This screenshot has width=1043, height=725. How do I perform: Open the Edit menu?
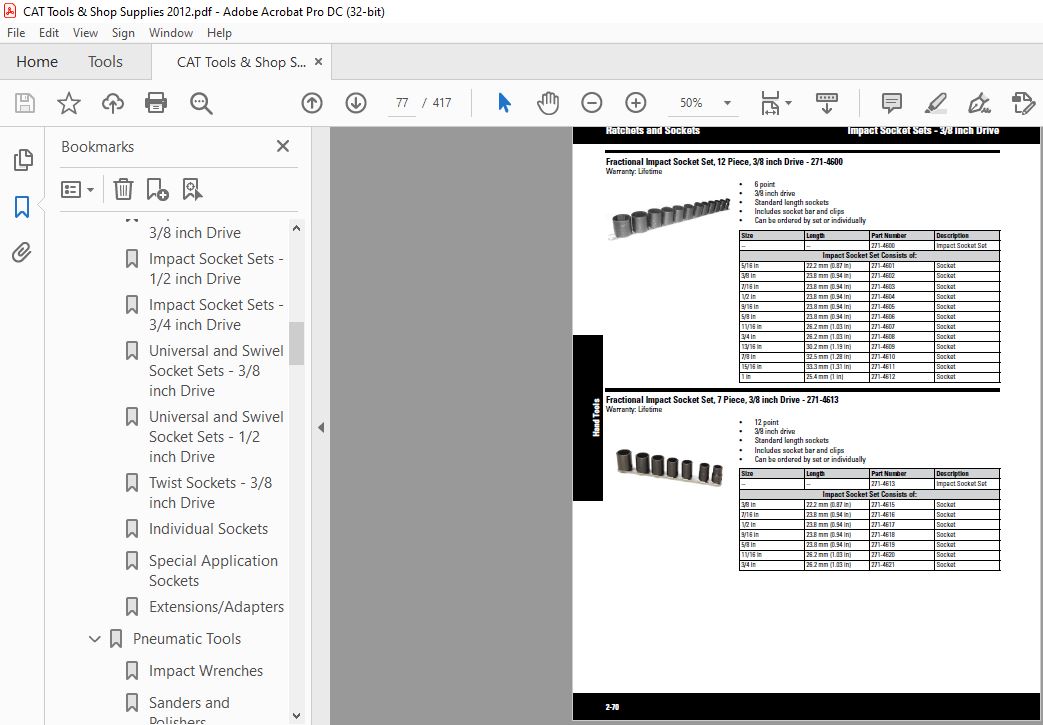[49, 33]
